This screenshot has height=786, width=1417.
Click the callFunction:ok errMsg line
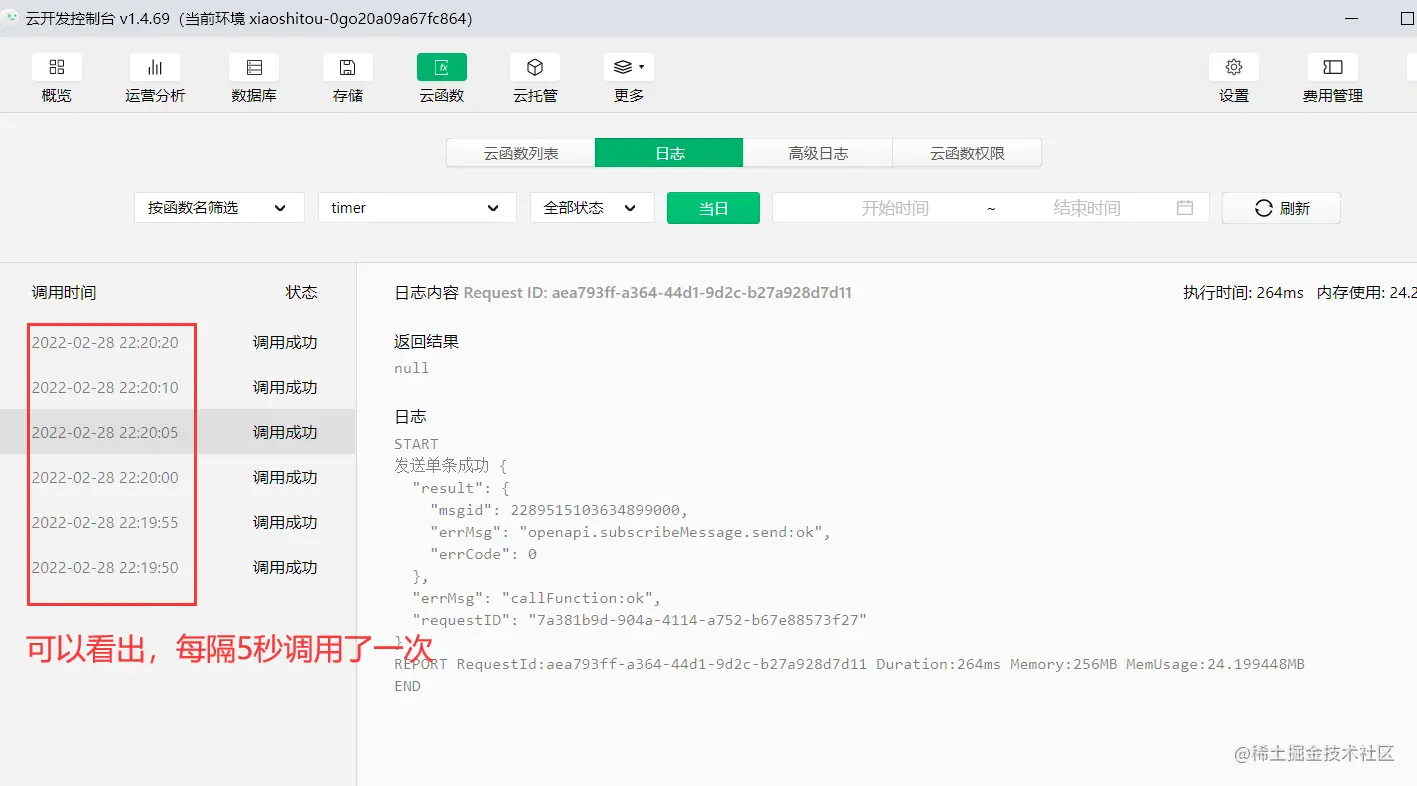pyautogui.click(x=537, y=598)
